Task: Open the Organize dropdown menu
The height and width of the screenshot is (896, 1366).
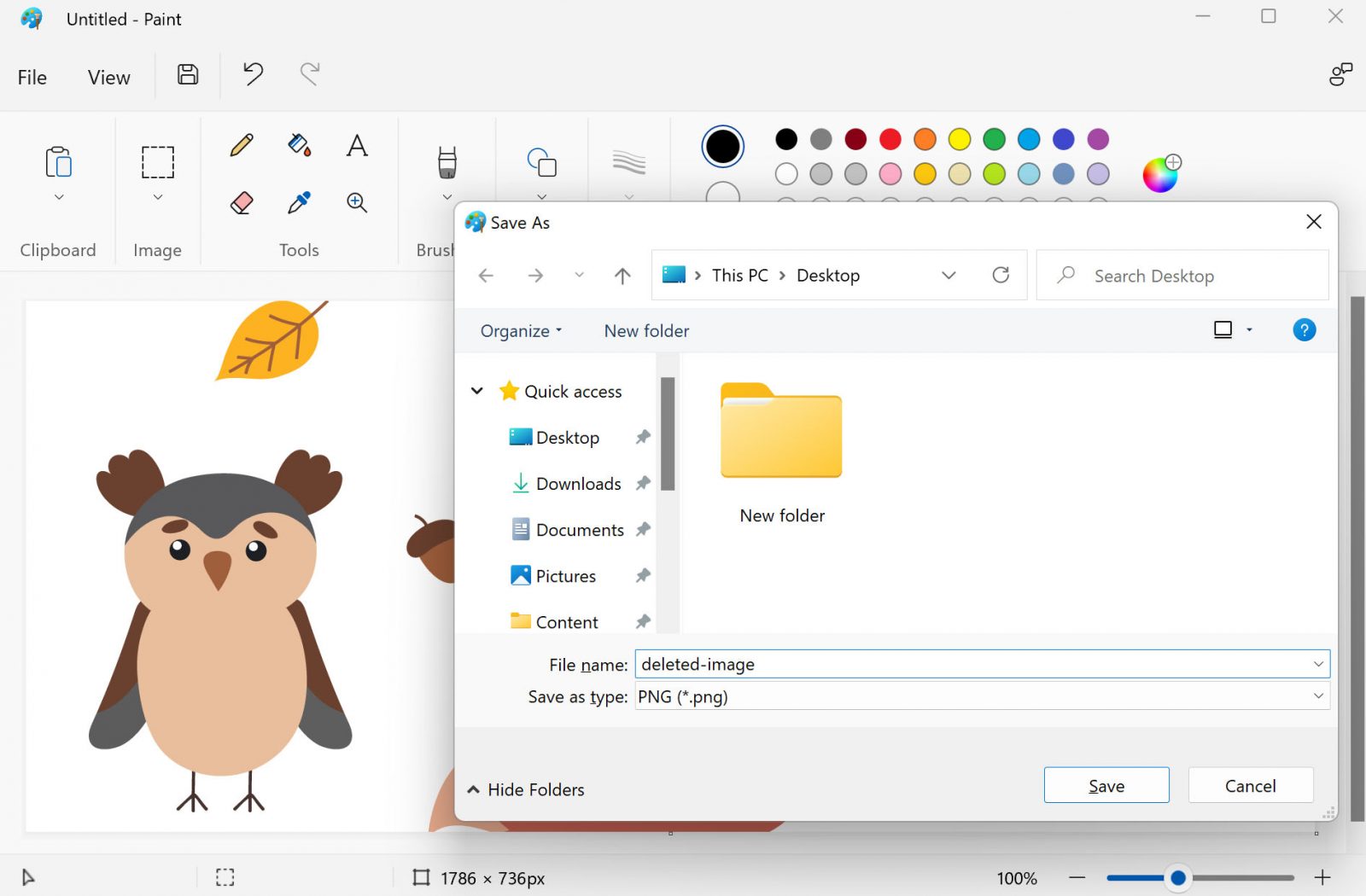Action: (521, 331)
